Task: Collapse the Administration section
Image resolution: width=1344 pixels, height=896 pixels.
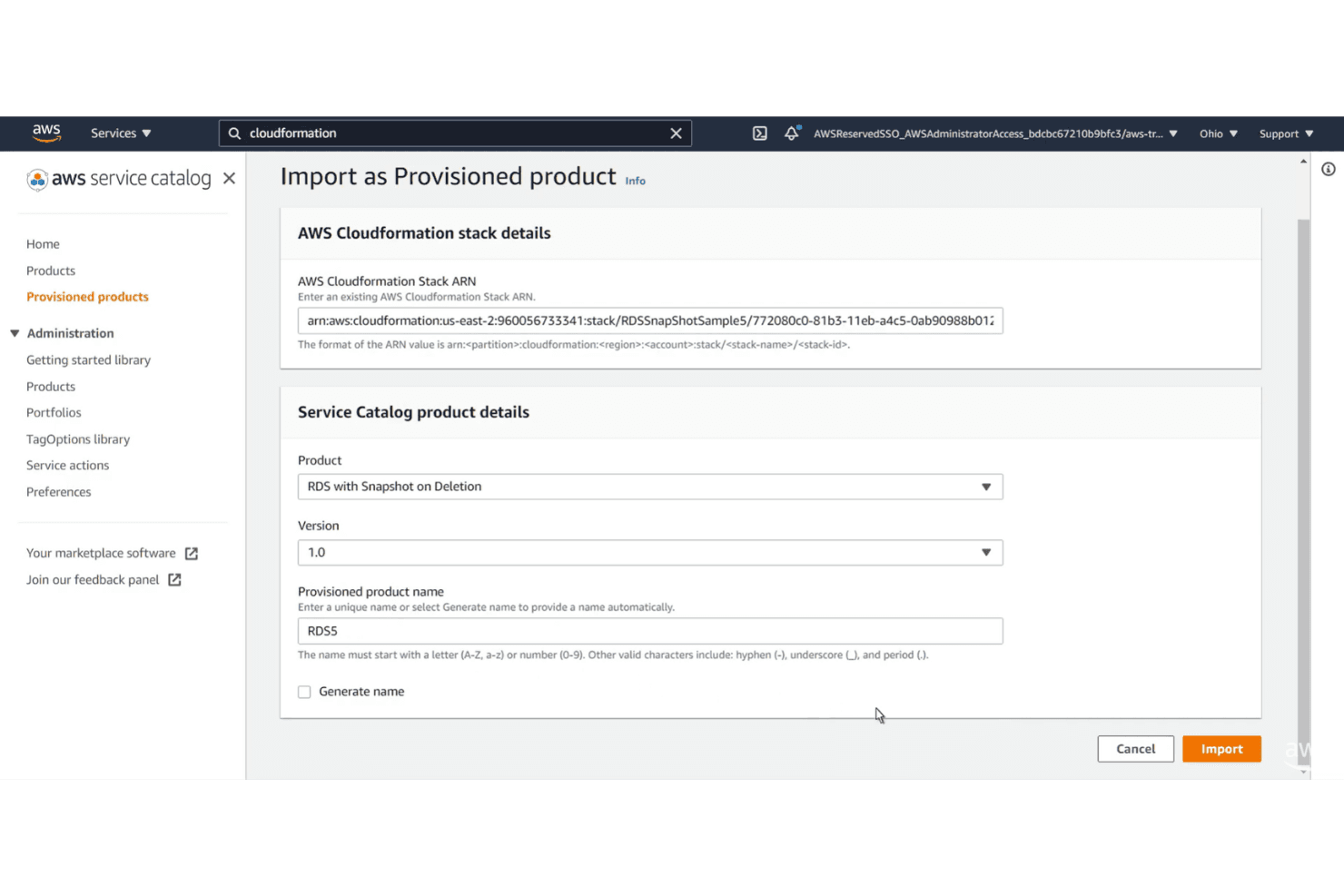Action: [x=15, y=333]
